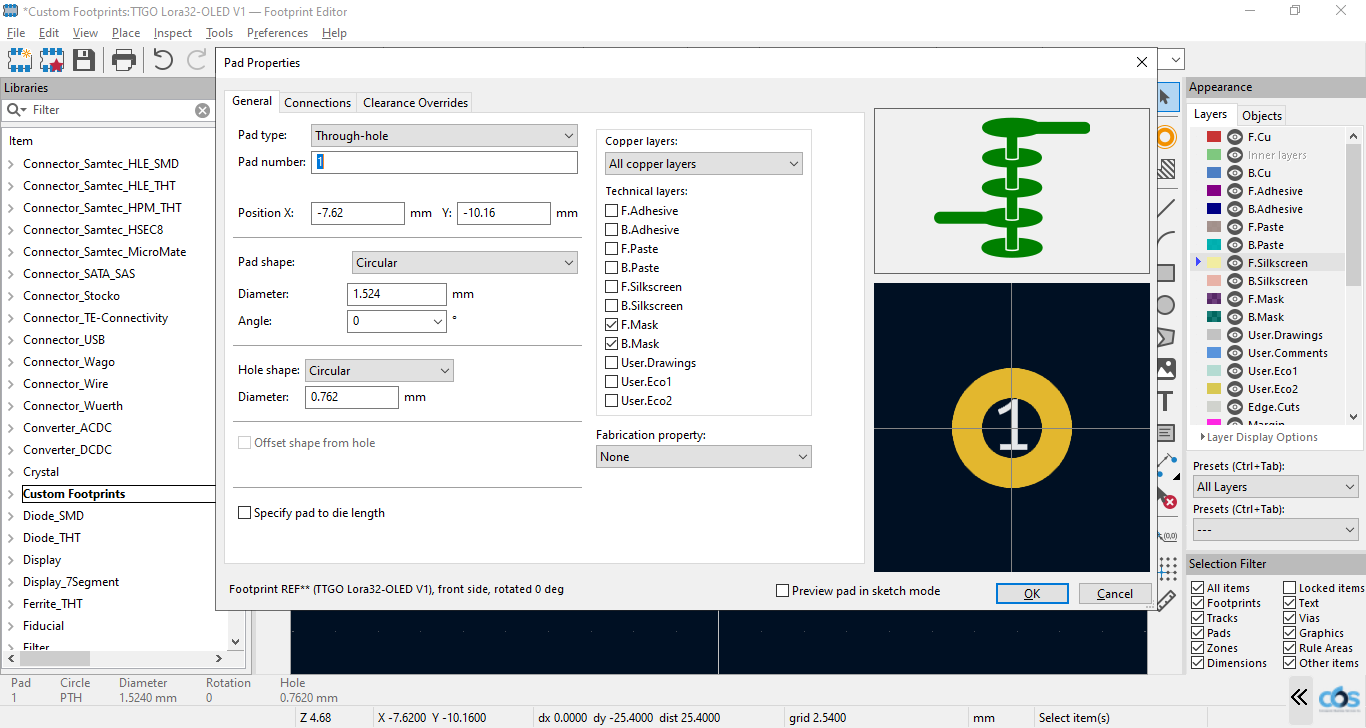Select the Draw Rectangle tool

coord(1166,273)
